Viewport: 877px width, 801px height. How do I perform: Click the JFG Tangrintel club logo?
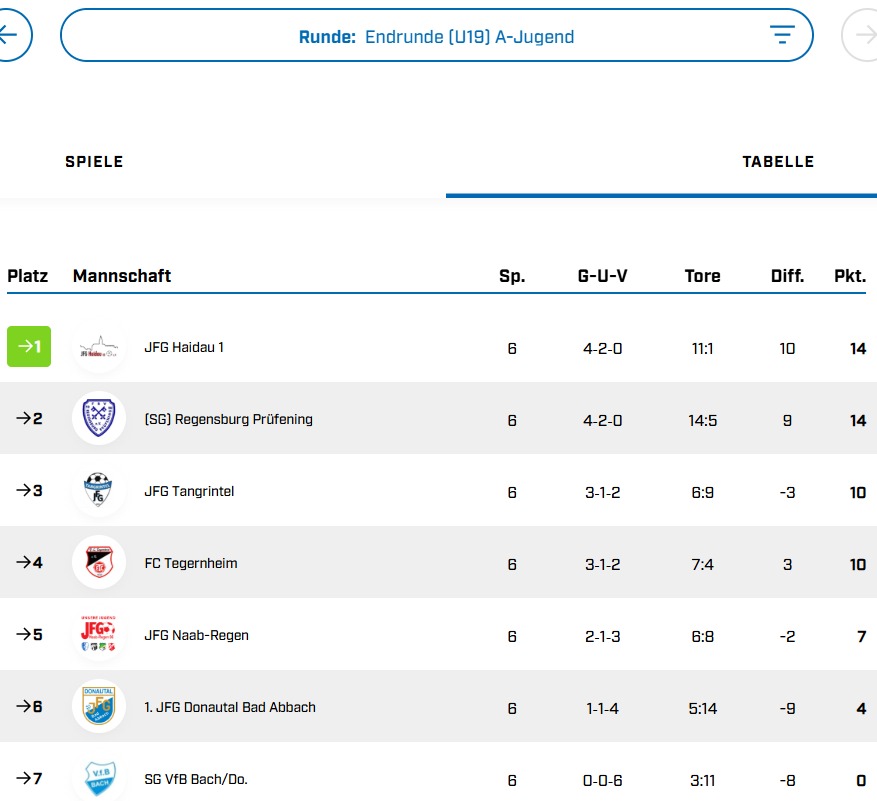coord(98,491)
